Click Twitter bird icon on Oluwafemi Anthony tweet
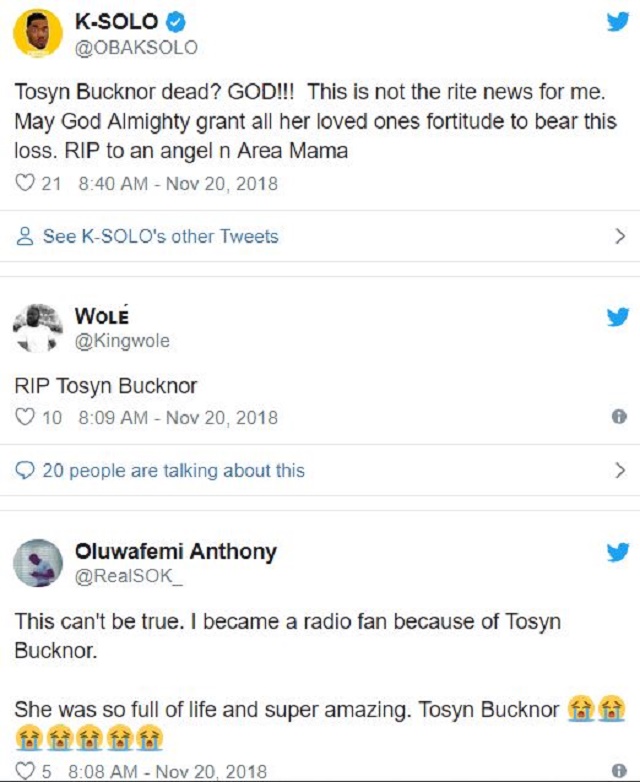 pyautogui.click(x=617, y=551)
